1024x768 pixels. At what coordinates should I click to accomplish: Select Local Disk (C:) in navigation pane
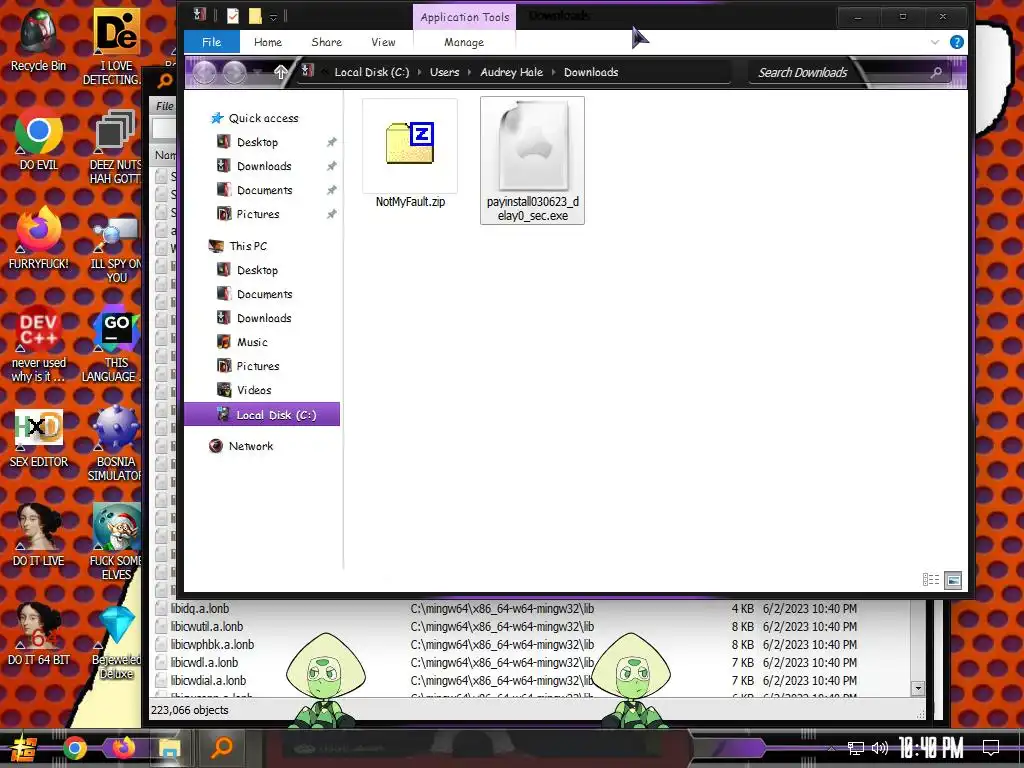click(262, 415)
